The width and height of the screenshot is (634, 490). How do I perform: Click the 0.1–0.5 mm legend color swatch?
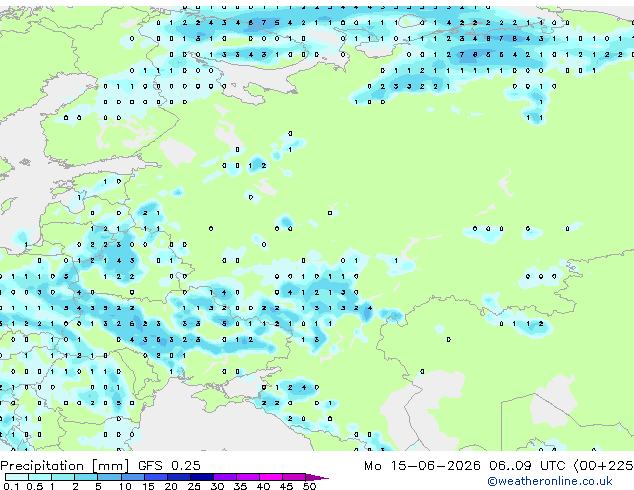click(17, 477)
